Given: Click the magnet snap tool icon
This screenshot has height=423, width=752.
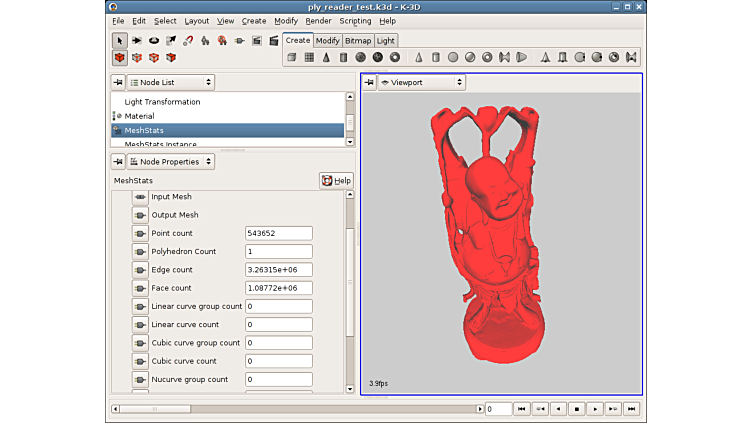Looking at the screenshot, I should (x=188, y=41).
